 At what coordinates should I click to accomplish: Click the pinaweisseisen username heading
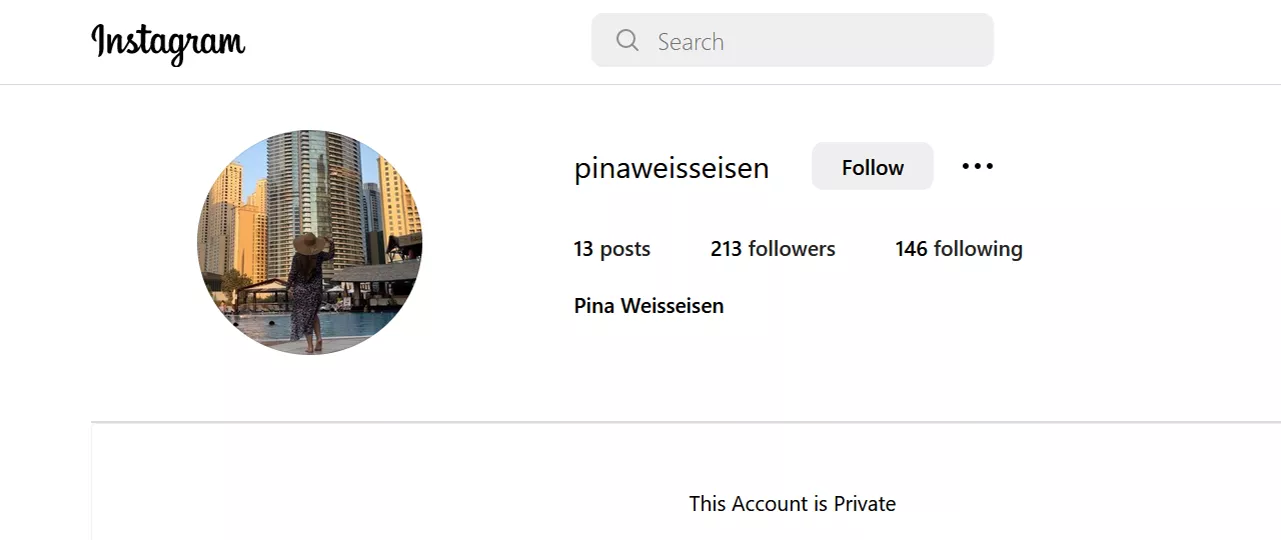pos(671,168)
